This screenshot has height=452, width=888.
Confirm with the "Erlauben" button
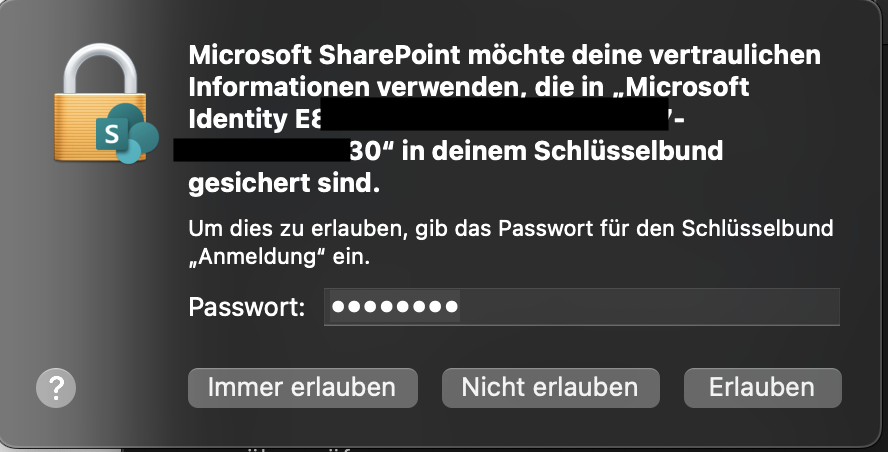tap(762, 387)
